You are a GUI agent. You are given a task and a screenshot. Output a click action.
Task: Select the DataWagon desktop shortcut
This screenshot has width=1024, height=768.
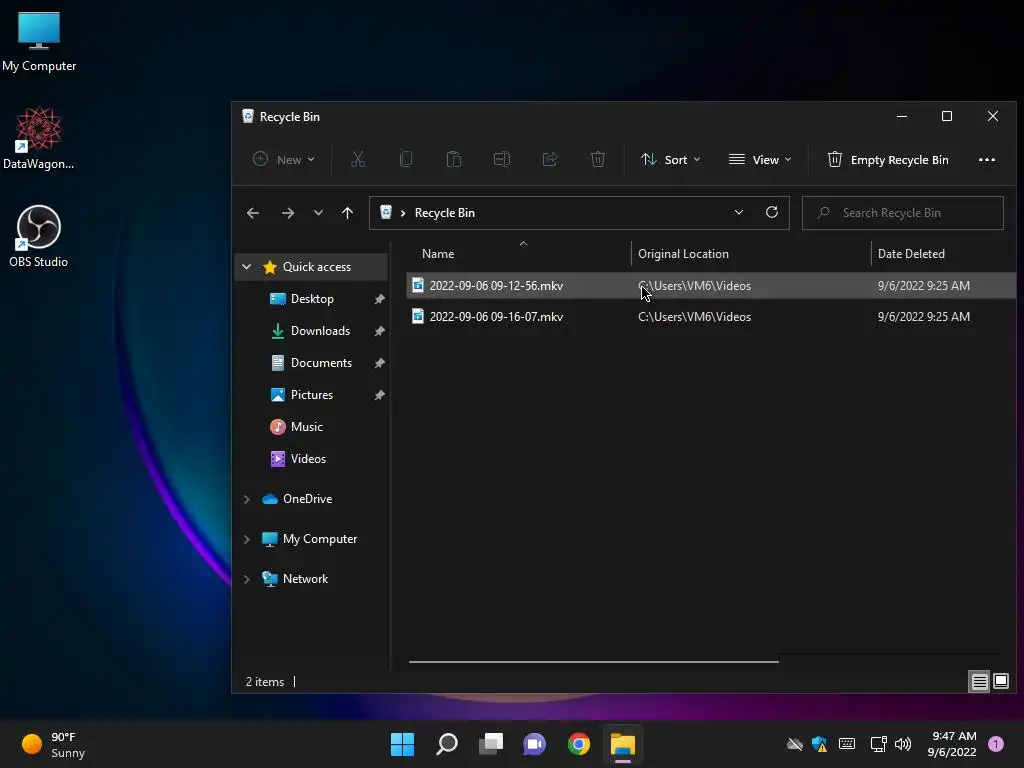(x=39, y=138)
